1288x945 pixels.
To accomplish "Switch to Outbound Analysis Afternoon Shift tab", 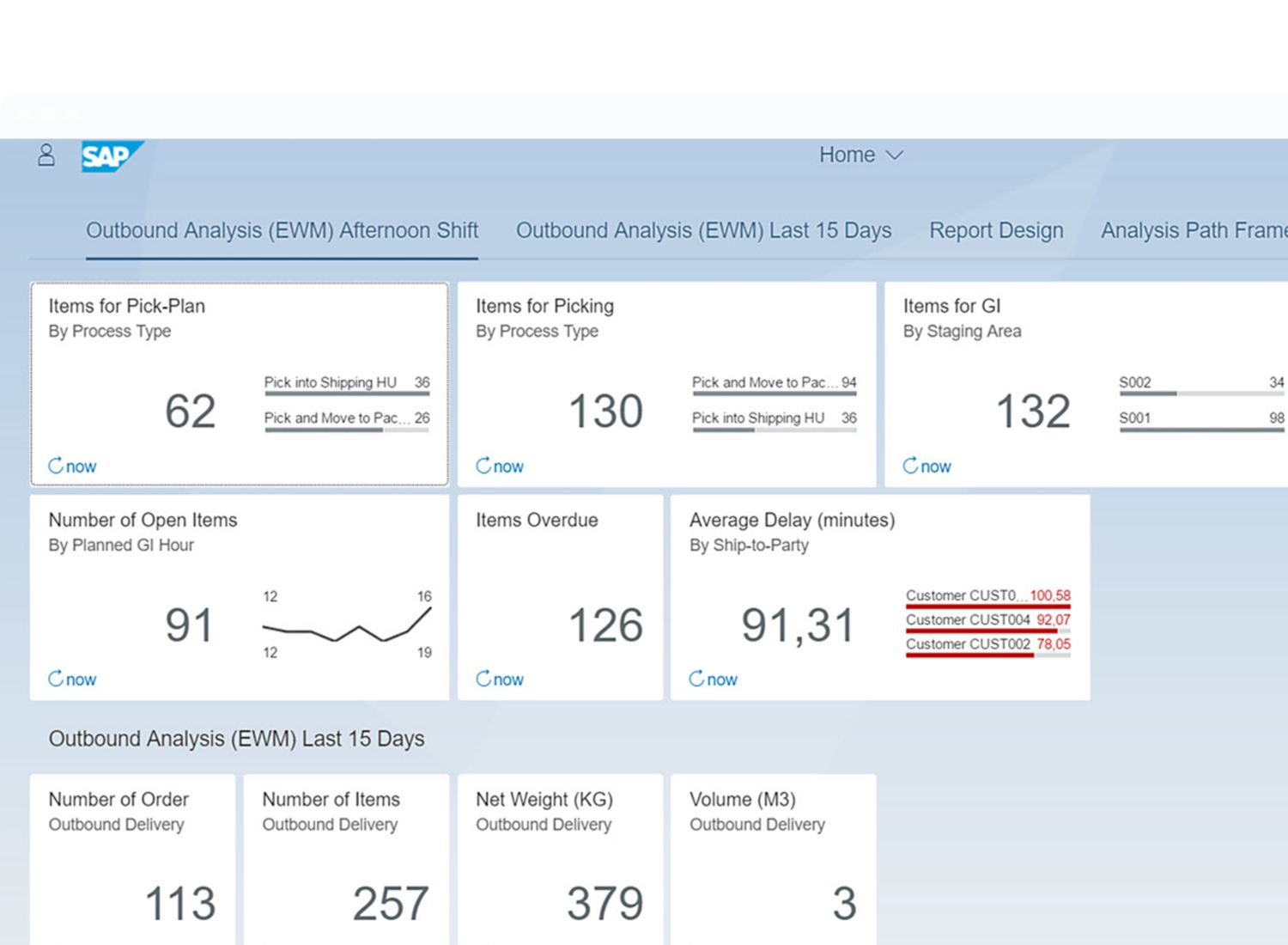I will [x=282, y=231].
